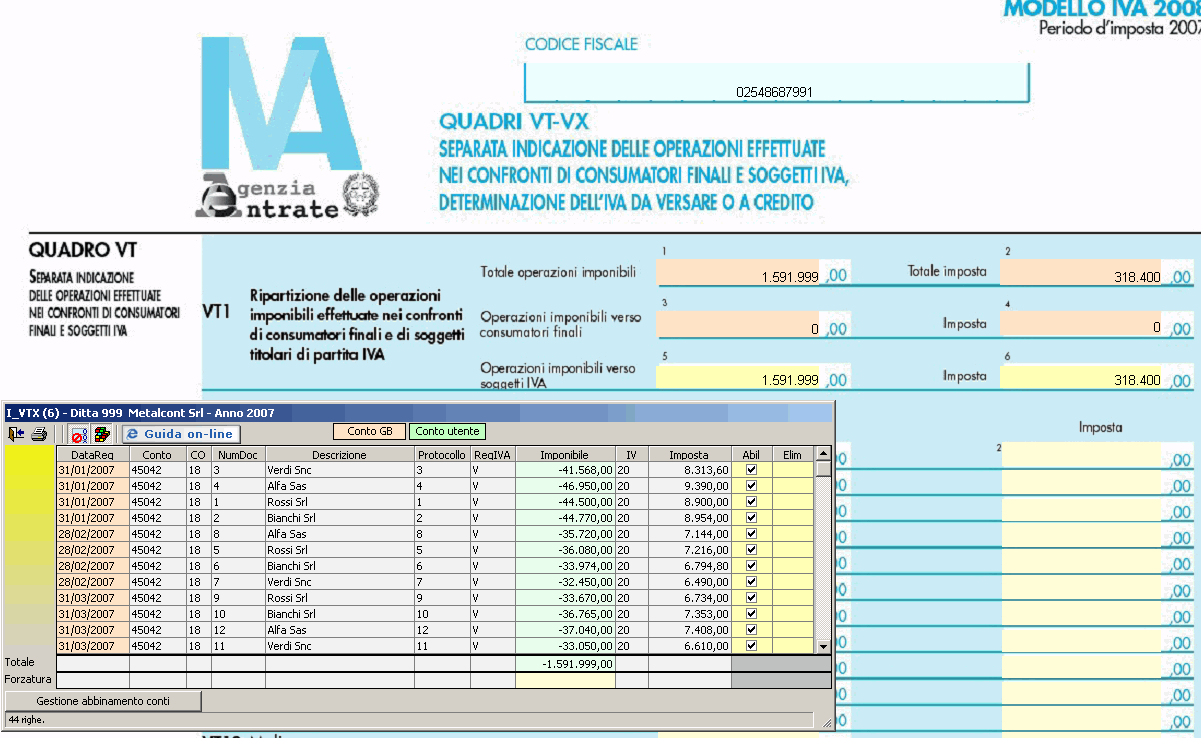Viewport: 1201px width, 738px height.
Task: Open Guida on-line help
Action: click(182, 434)
